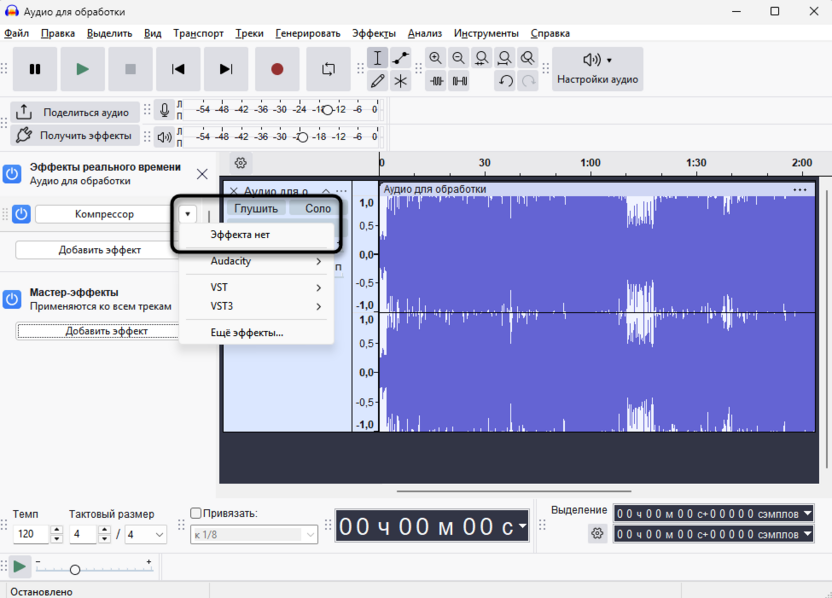The width and height of the screenshot is (832, 598).
Task: Click the Undo arrow icon
Action: pyautogui.click(x=505, y=81)
